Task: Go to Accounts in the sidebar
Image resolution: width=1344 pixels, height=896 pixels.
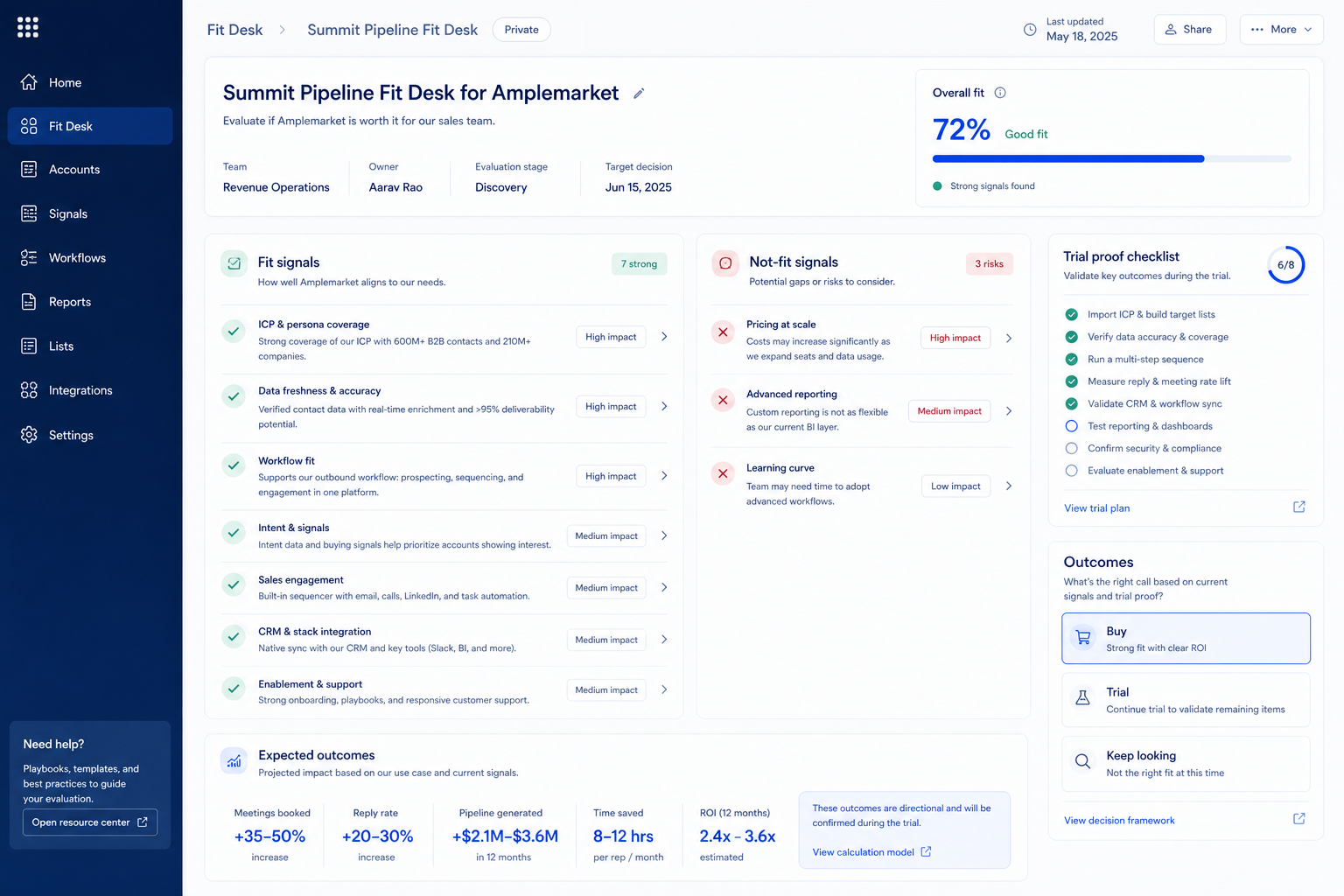Action: [x=90, y=170]
